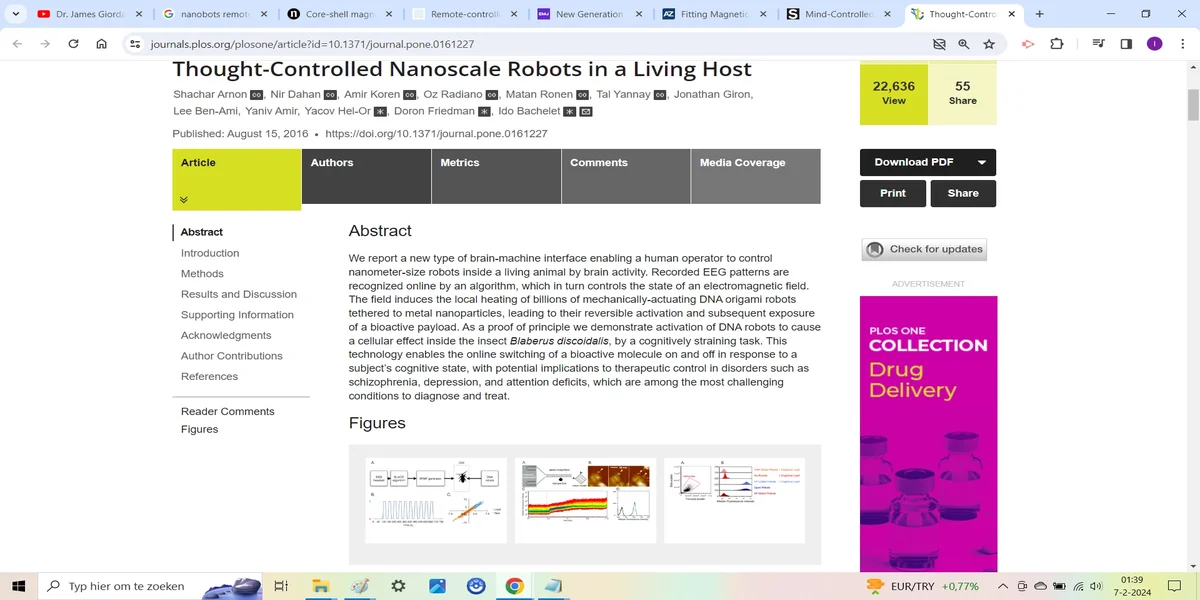Open the Media Coverage tab
The width and height of the screenshot is (1200, 600).
point(756,176)
